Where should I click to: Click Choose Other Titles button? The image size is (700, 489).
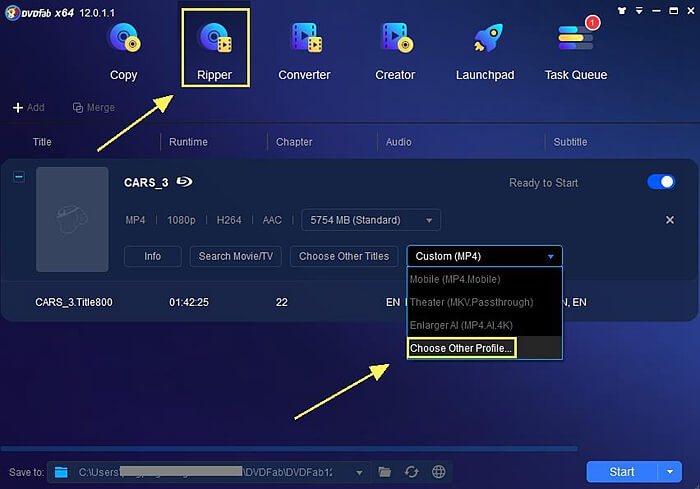point(344,256)
